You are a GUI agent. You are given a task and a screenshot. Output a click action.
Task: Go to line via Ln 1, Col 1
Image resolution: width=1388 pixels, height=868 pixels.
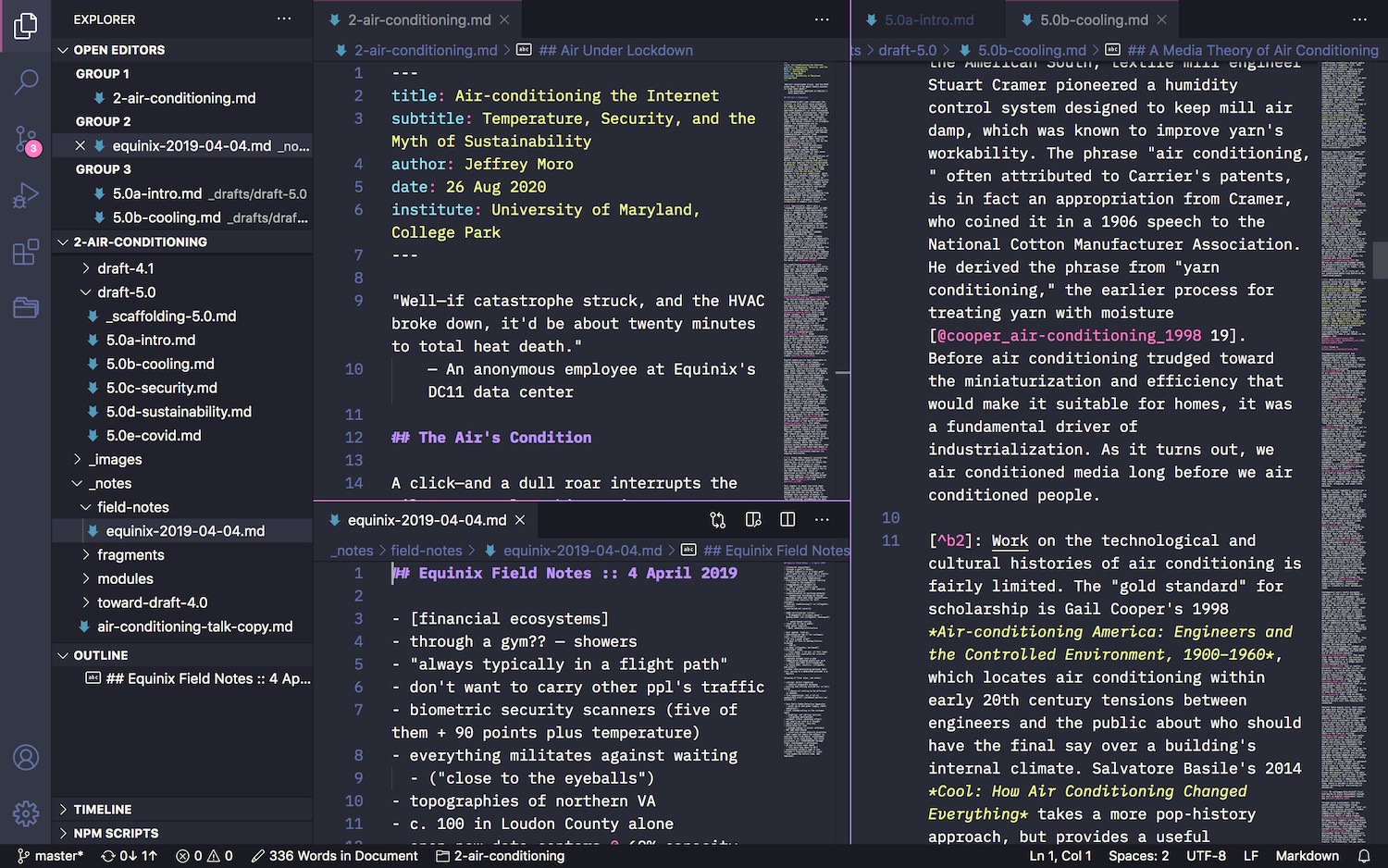tap(1060, 856)
